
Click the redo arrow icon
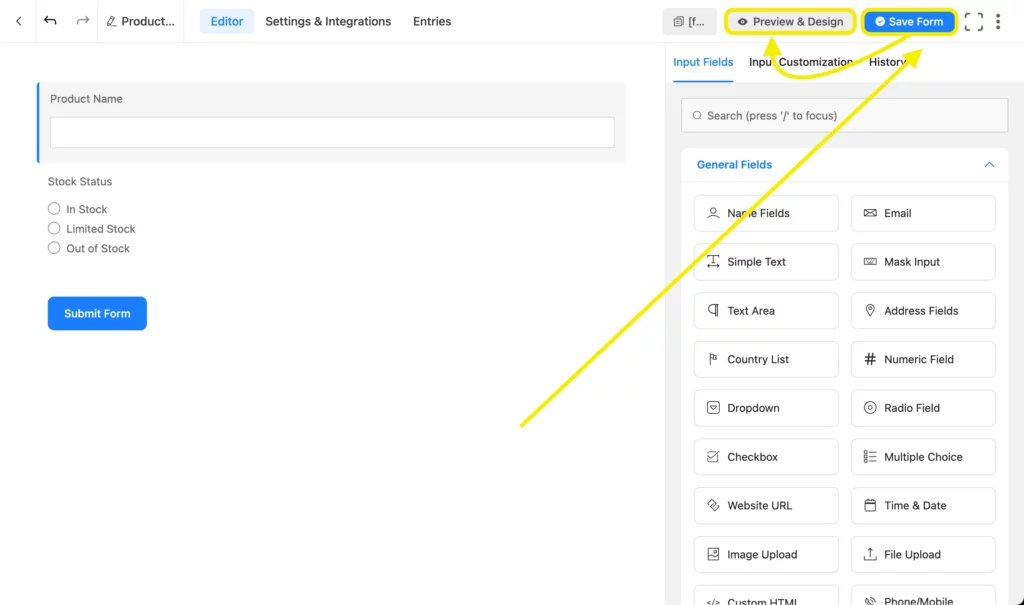point(82,21)
